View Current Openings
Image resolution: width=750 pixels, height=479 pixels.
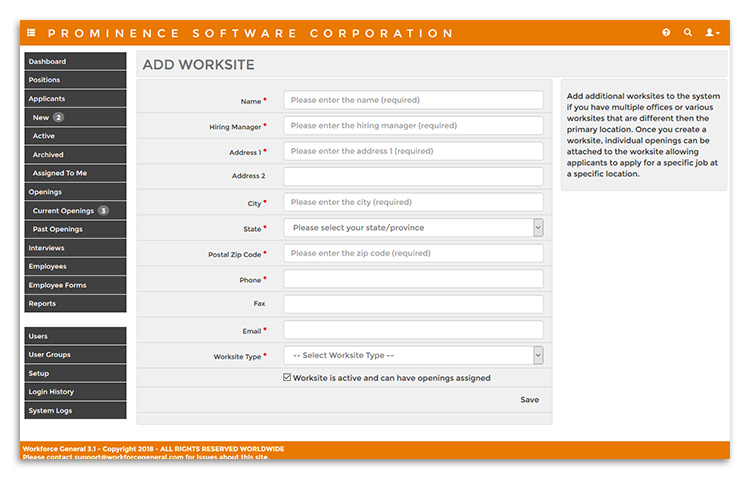76,211
